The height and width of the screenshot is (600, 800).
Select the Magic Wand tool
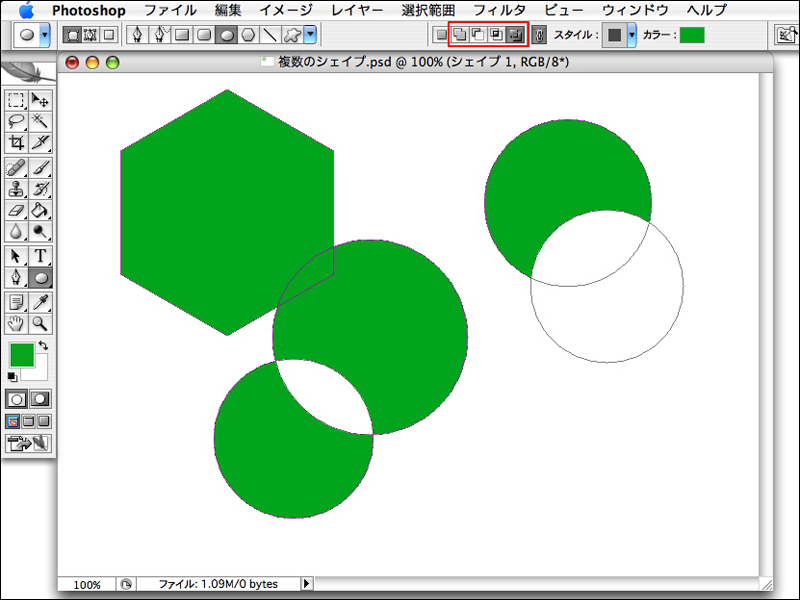(40, 121)
